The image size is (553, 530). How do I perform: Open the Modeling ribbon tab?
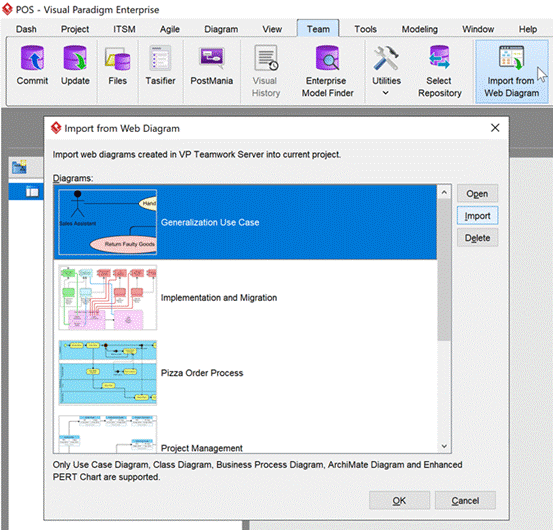(x=420, y=29)
